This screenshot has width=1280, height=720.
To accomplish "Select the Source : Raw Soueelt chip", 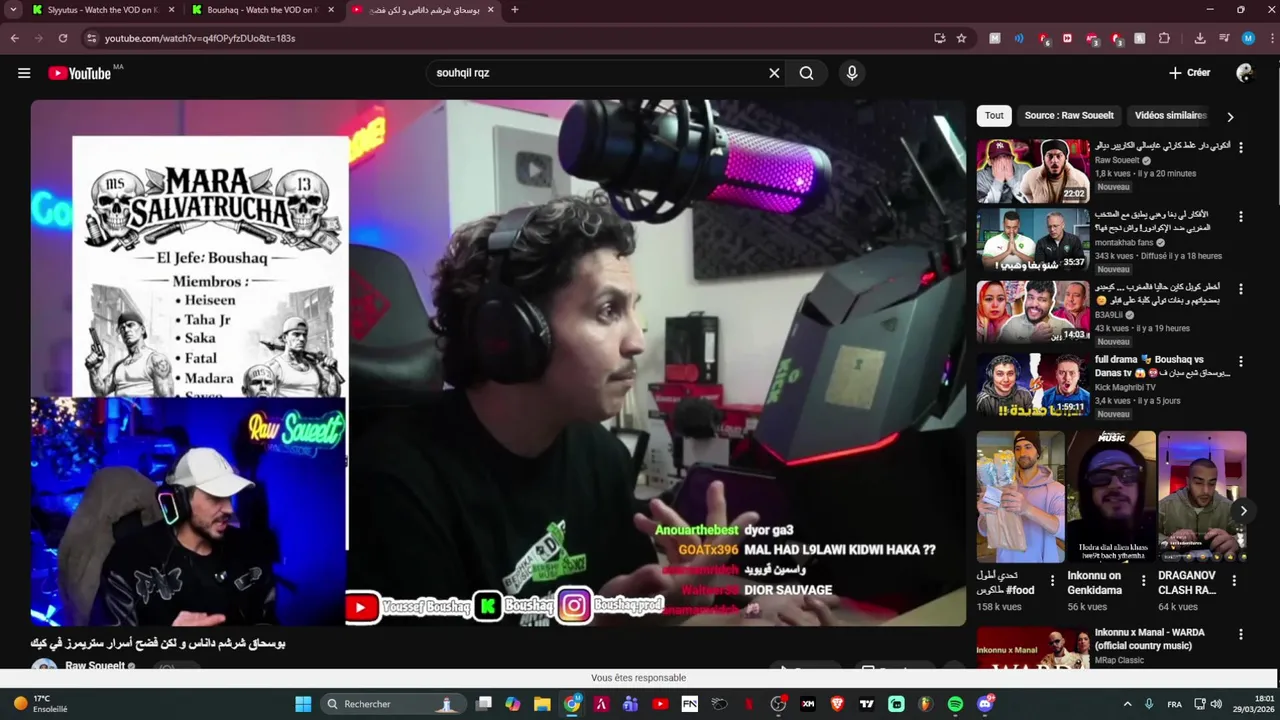I will click(1069, 116).
